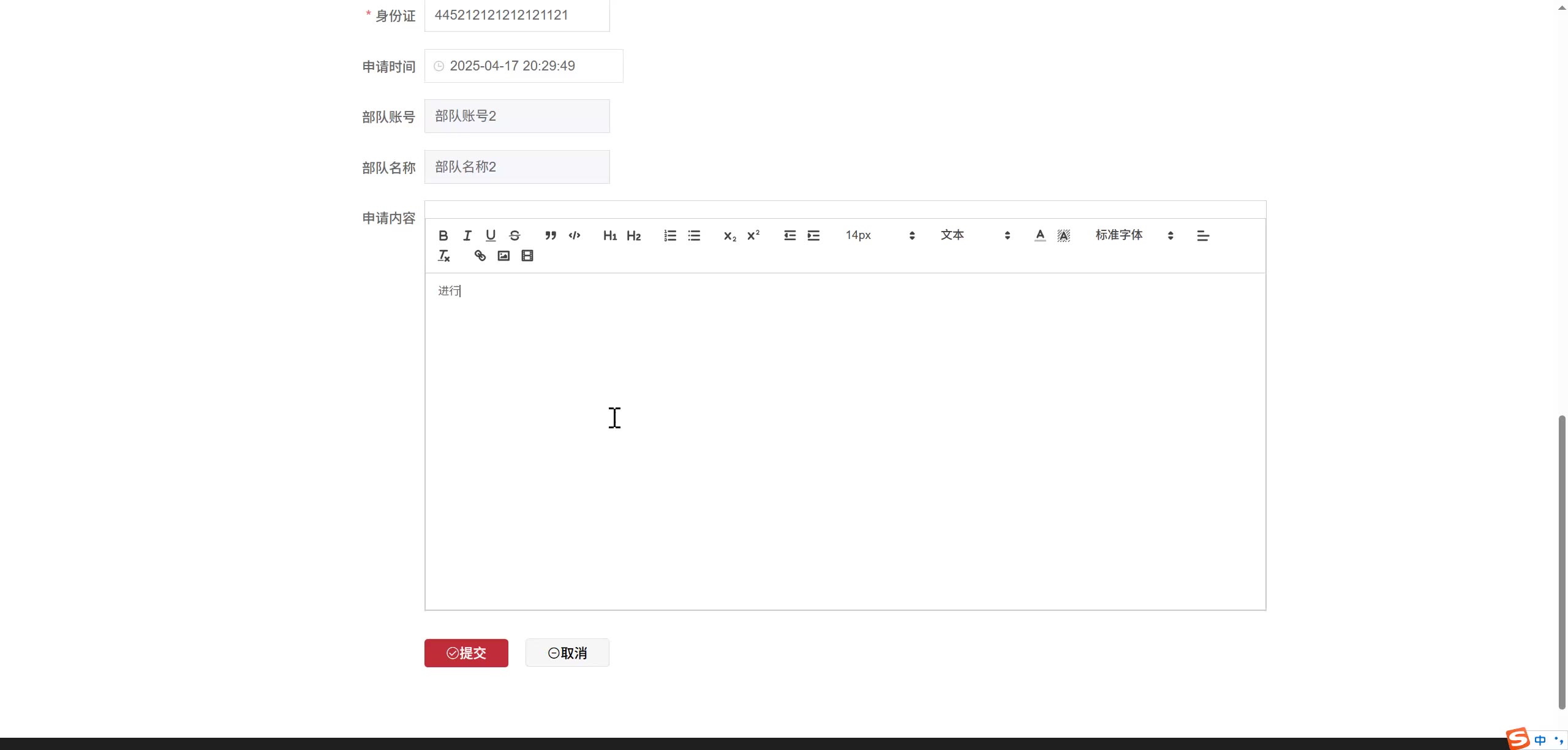This screenshot has width=1568, height=750.
Task: Open the 文本 heading style dropdown
Action: (975, 235)
